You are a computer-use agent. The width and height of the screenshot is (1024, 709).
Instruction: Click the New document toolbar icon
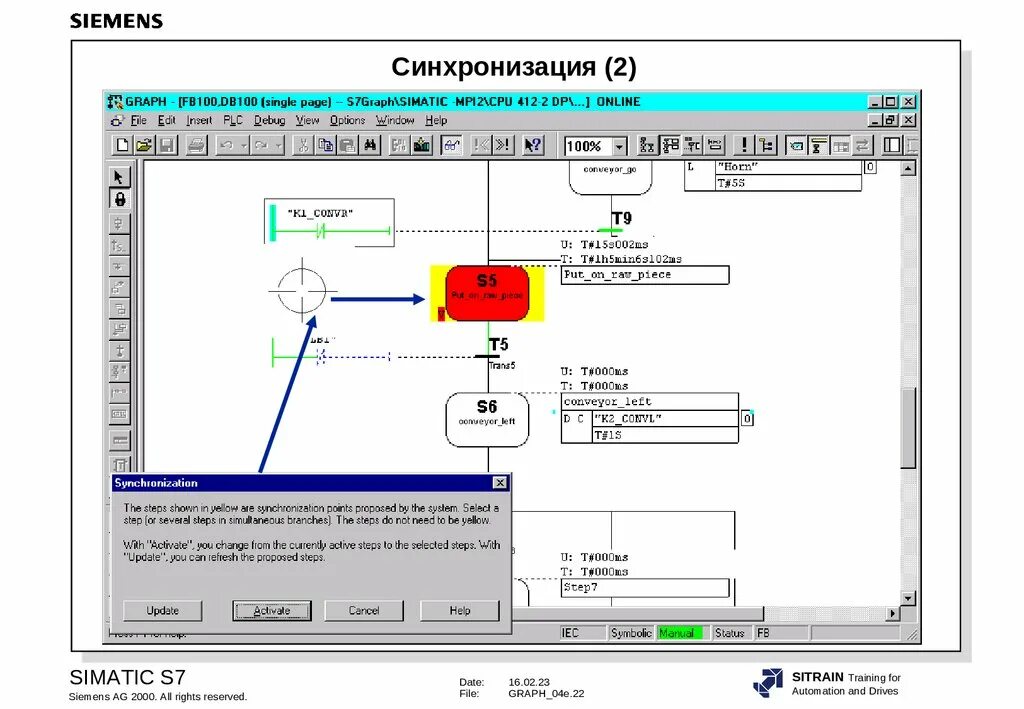(122, 145)
